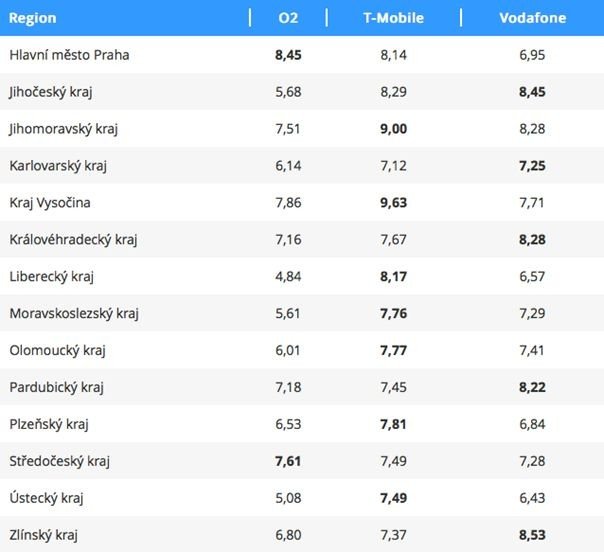Image resolution: width=604 pixels, height=552 pixels.
Task: Select the Jihočeský kraj row label
Action: (50, 92)
